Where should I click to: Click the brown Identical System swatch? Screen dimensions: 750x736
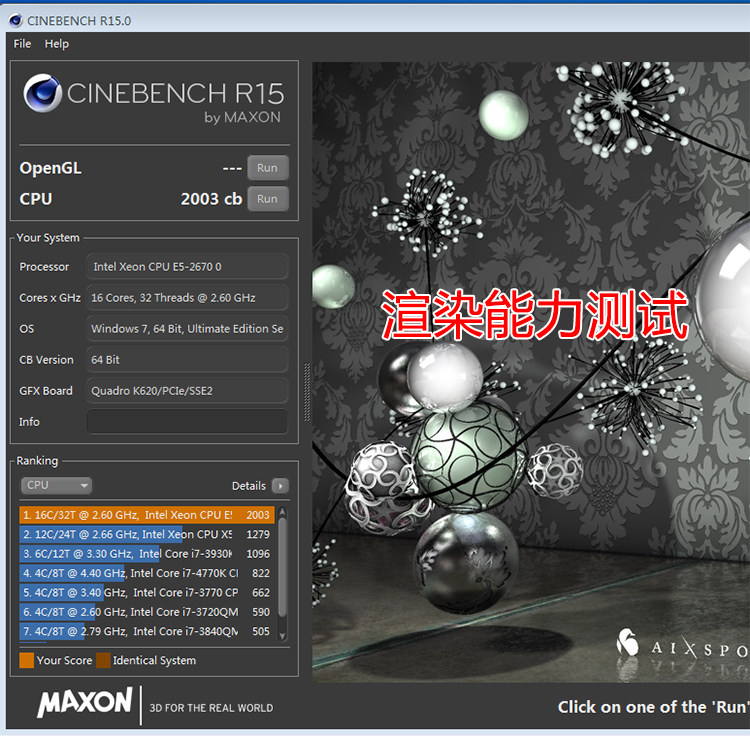[x=103, y=660]
